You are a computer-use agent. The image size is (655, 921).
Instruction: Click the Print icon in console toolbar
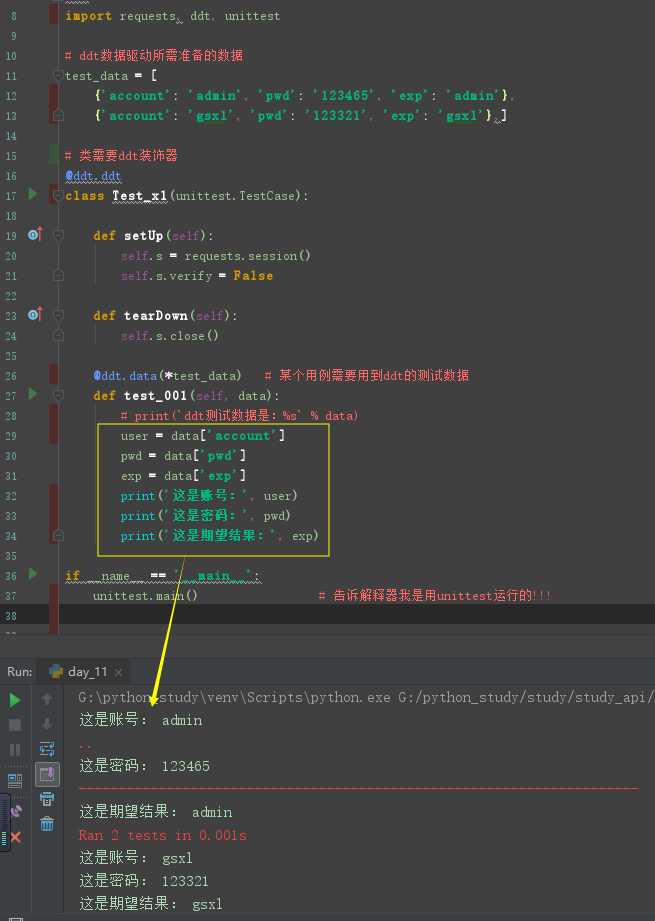click(x=47, y=799)
